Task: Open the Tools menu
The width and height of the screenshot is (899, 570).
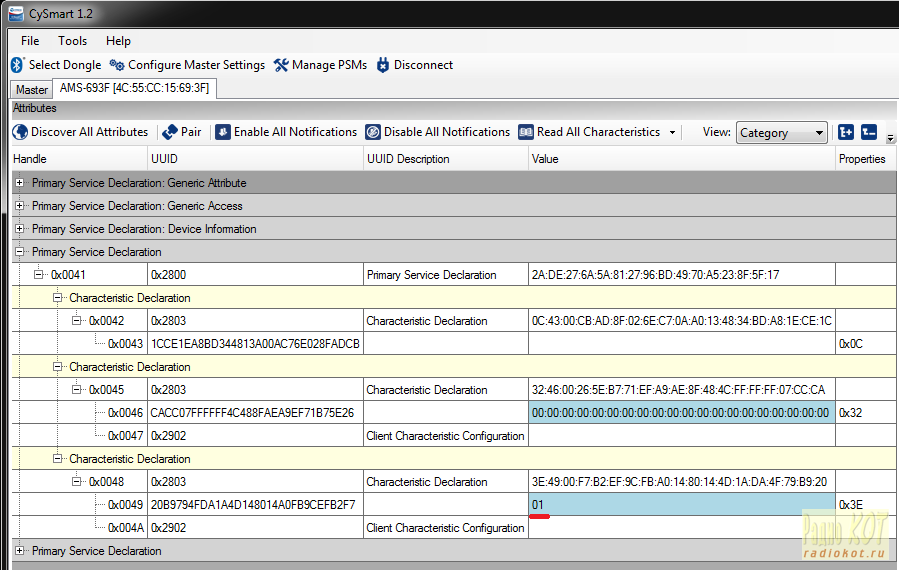Action: (72, 41)
